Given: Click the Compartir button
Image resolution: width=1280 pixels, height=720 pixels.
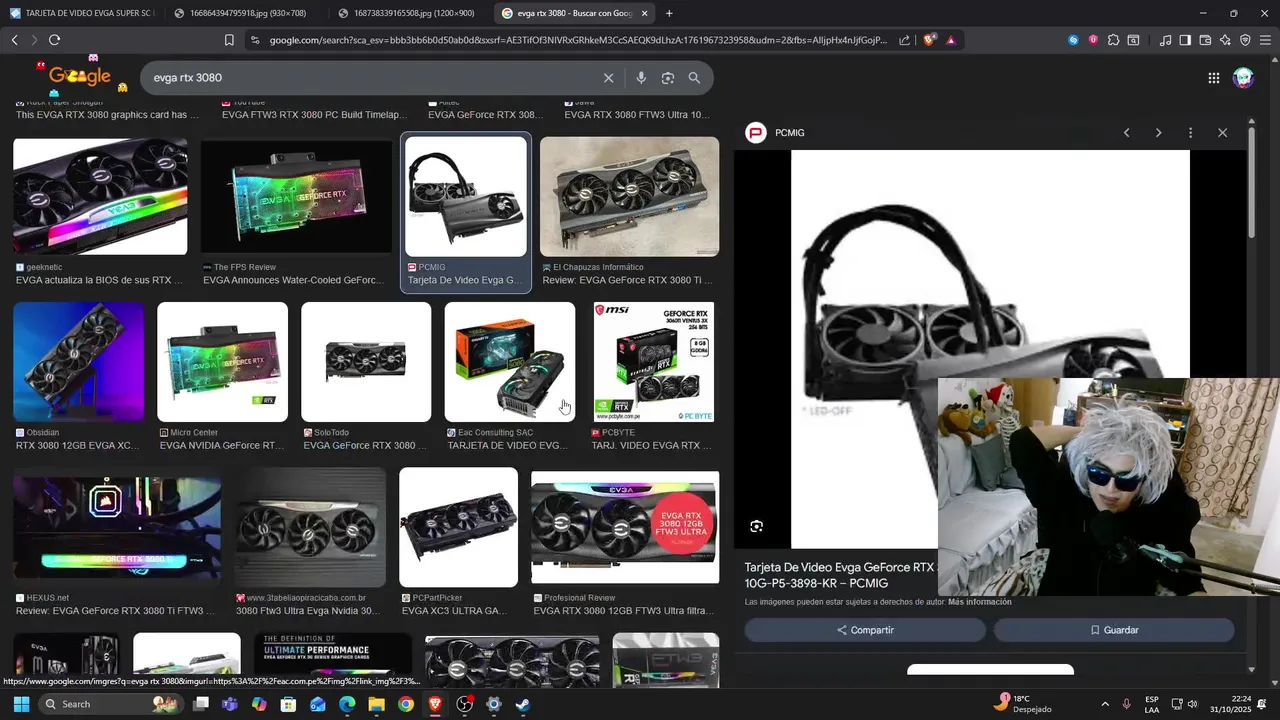Looking at the screenshot, I should coord(865,630).
